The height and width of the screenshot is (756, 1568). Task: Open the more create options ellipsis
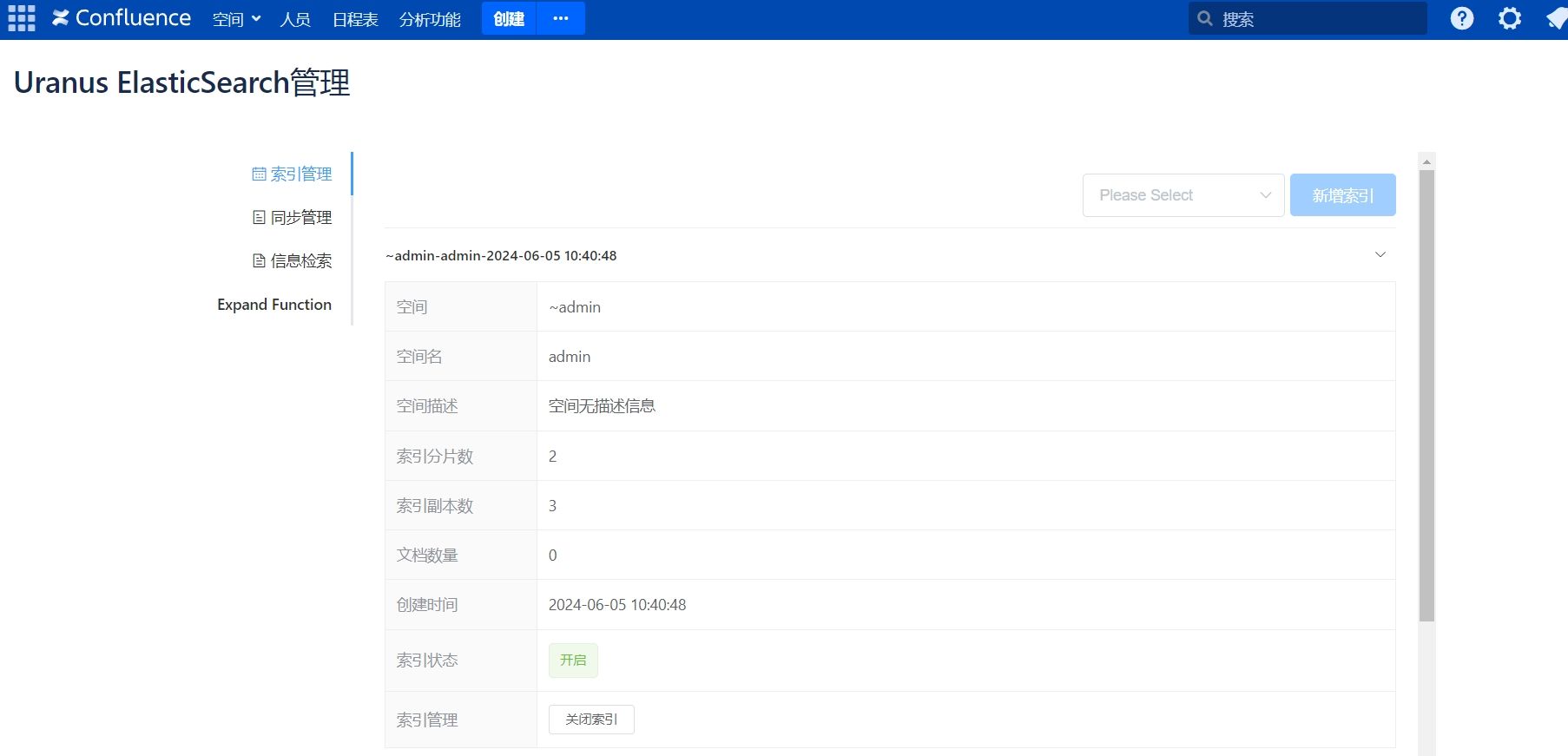pyautogui.click(x=561, y=18)
